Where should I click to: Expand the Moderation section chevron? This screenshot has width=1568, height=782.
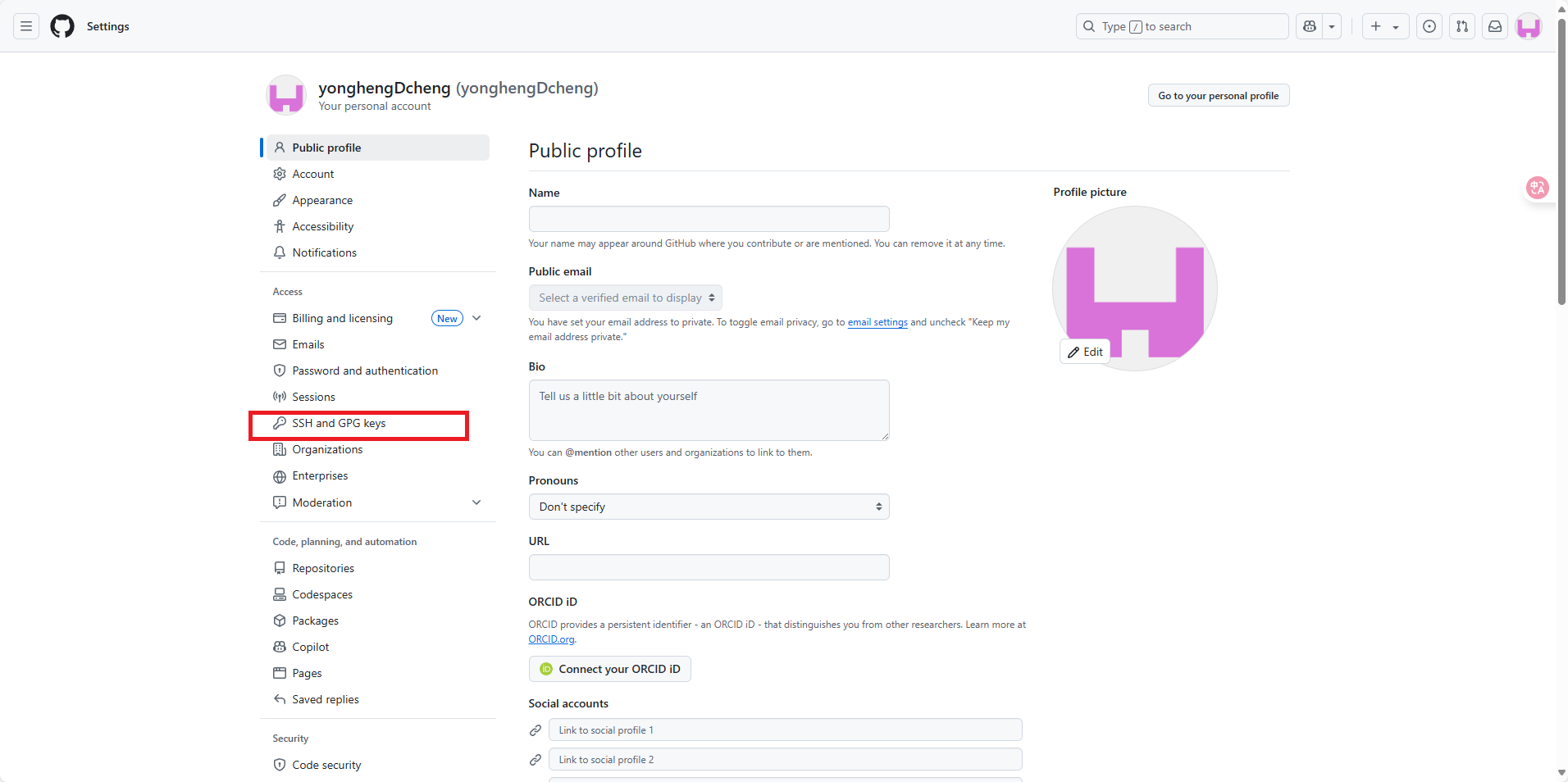[476, 502]
